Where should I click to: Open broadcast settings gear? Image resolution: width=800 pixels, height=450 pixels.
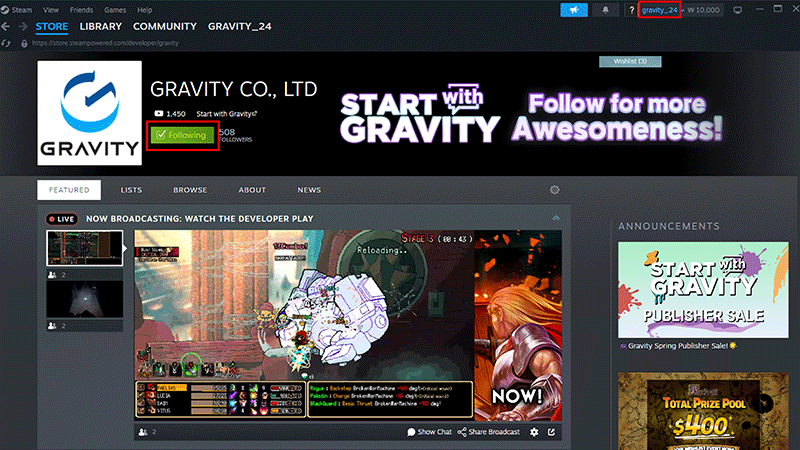[x=534, y=432]
